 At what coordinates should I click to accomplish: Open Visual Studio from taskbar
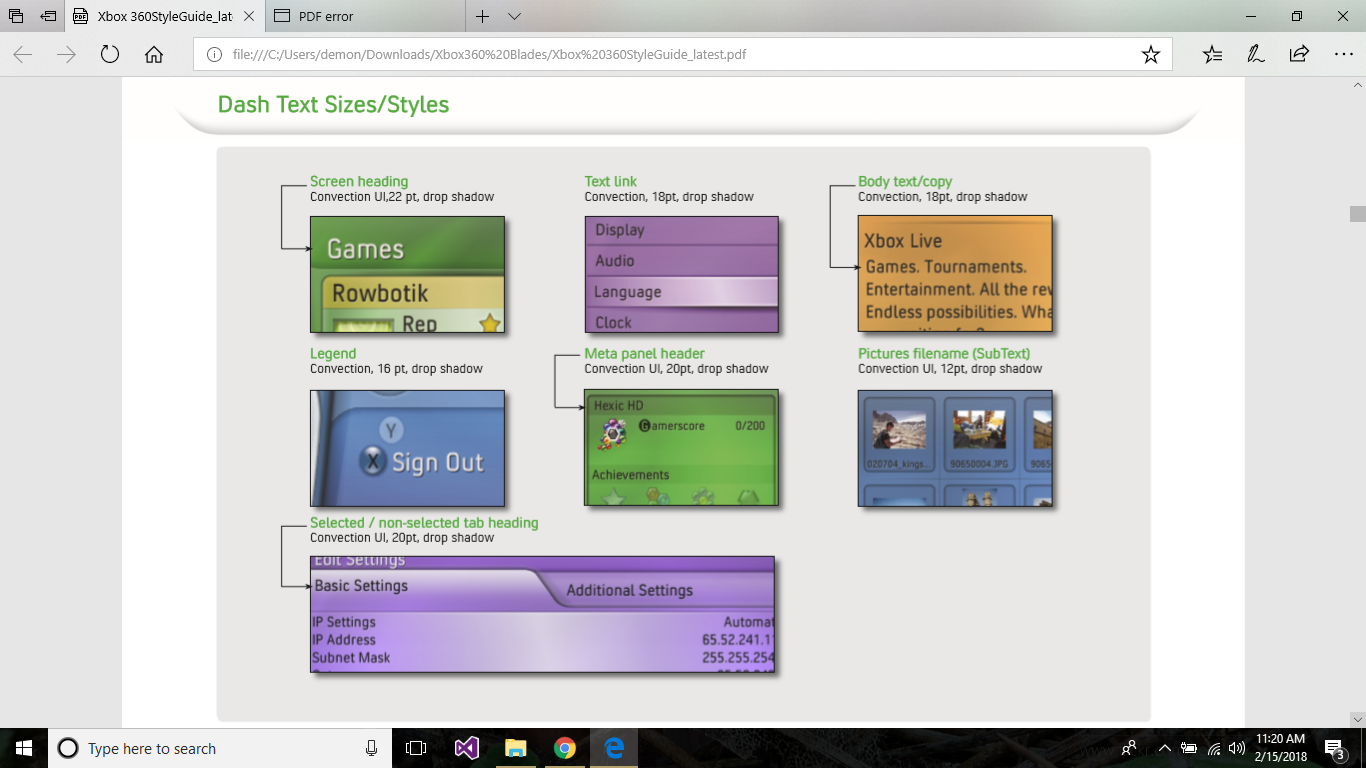pos(466,748)
